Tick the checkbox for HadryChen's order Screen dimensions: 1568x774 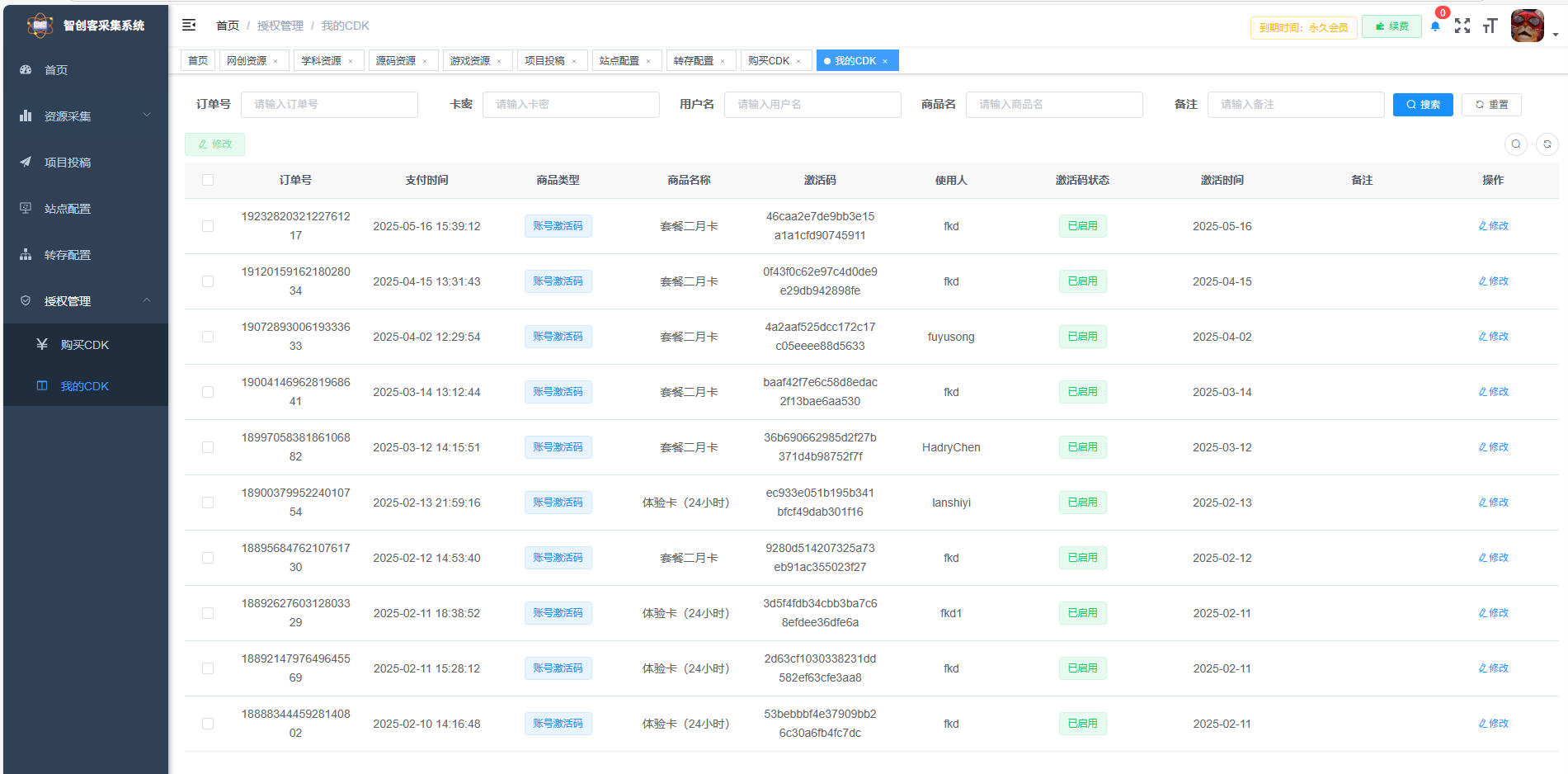pos(208,447)
